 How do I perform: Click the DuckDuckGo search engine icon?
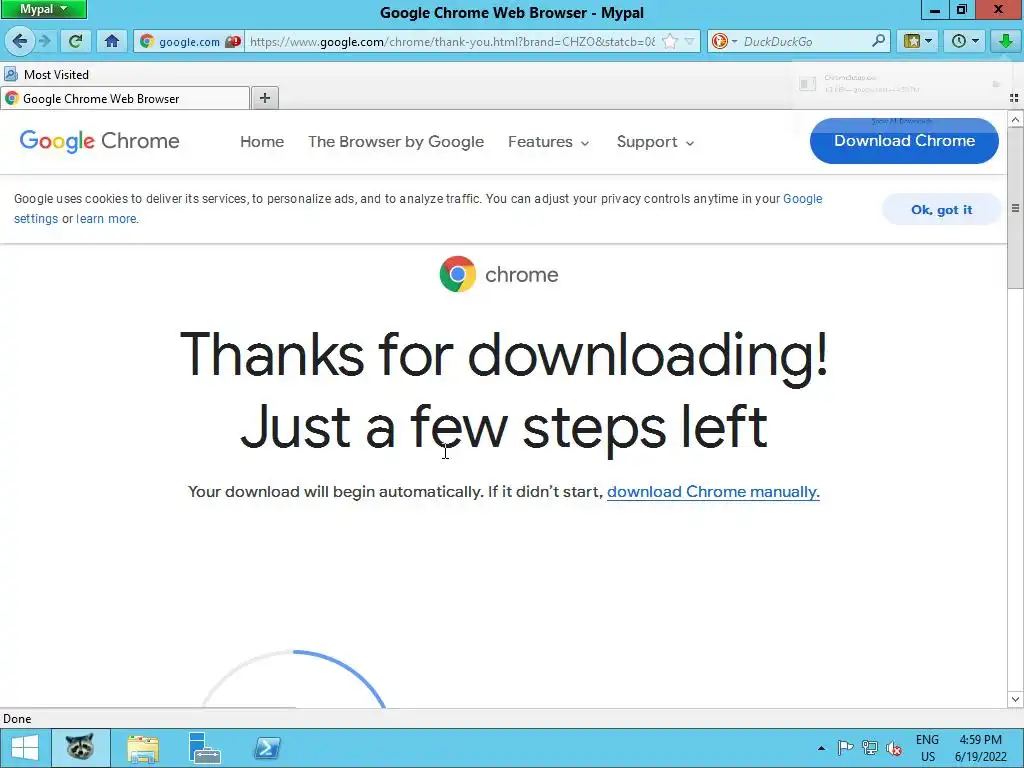720,41
